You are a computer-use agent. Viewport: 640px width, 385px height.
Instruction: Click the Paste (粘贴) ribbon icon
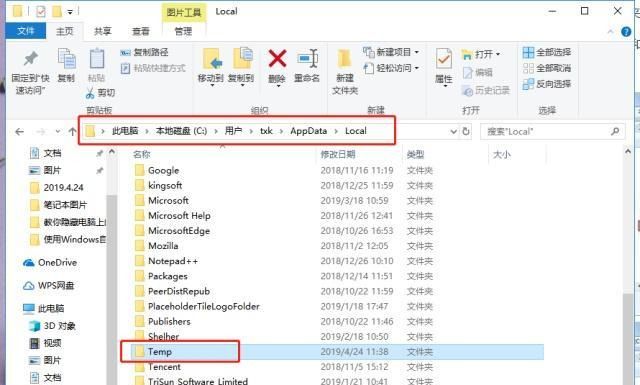97,59
